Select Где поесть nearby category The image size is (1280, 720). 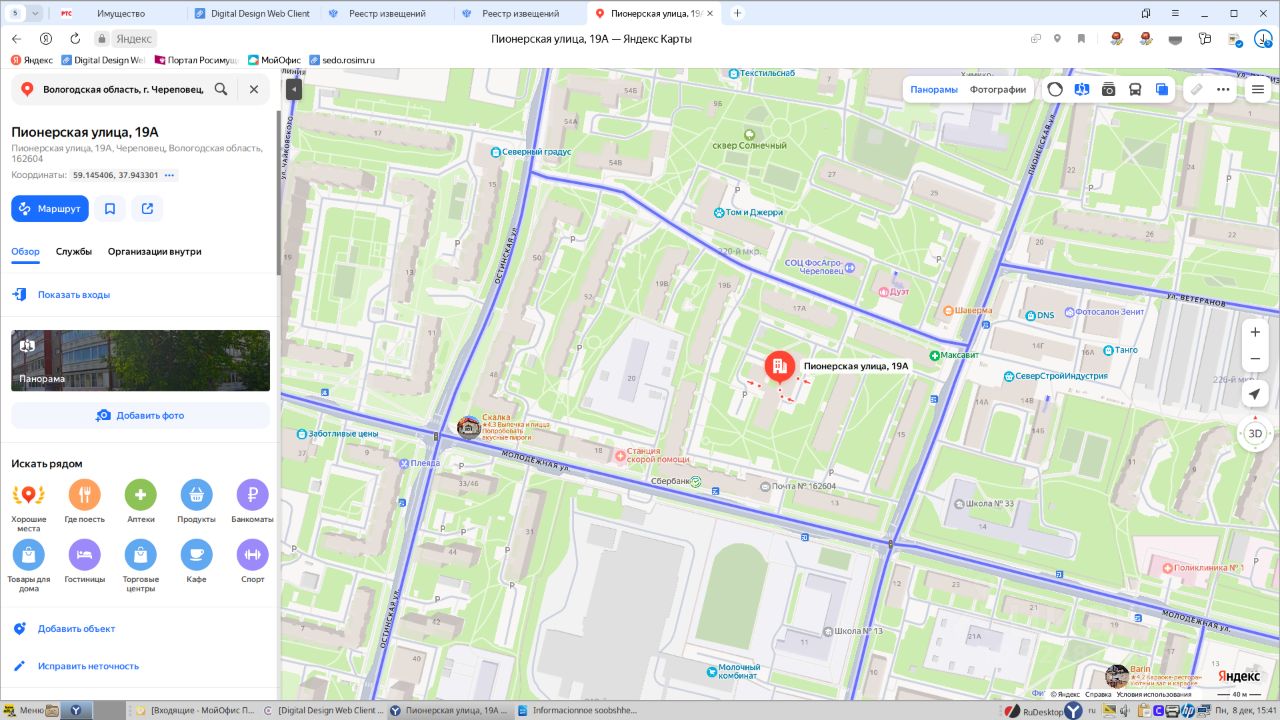pyautogui.click(x=84, y=503)
